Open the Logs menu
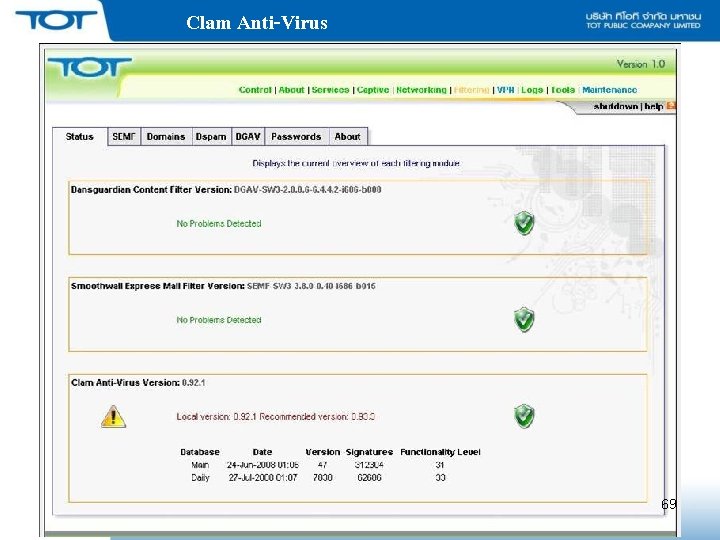 532,90
